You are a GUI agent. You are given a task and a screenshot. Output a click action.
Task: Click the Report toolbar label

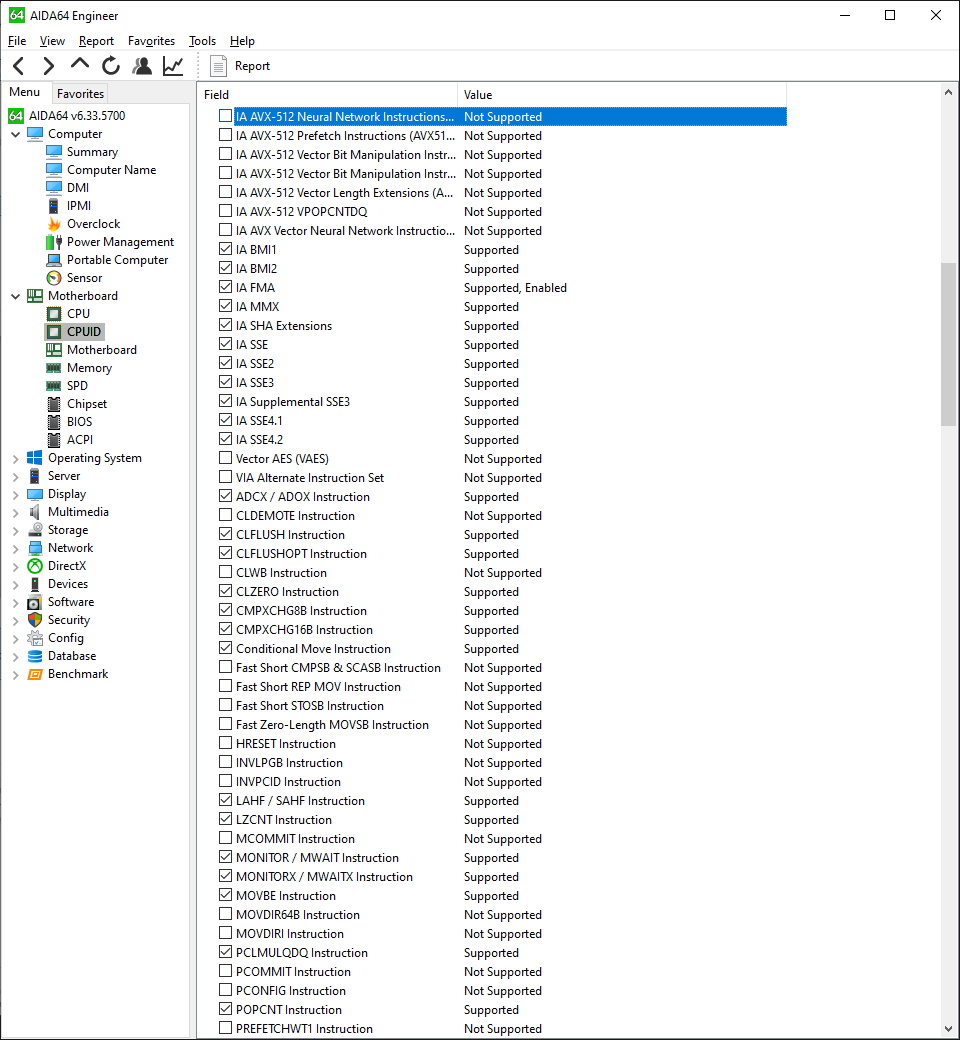(x=252, y=66)
